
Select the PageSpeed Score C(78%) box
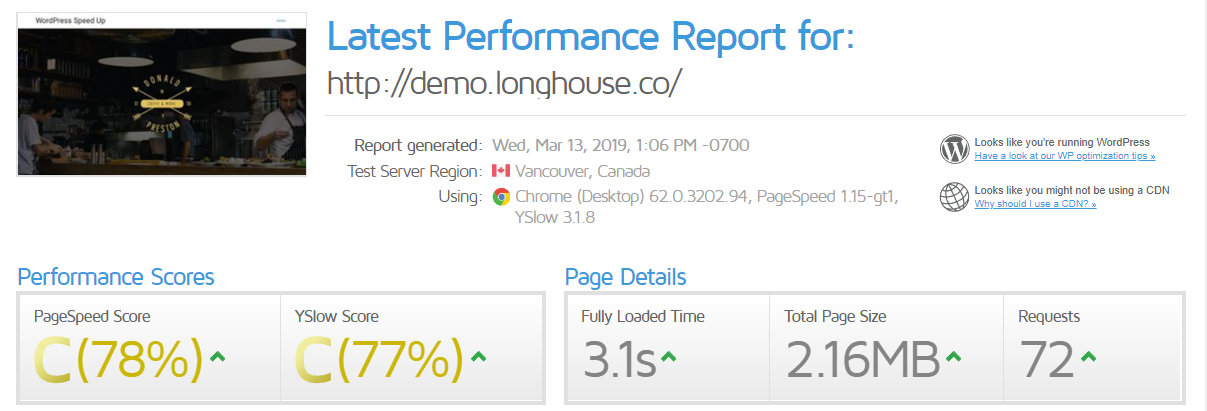click(x=149, y=348)
